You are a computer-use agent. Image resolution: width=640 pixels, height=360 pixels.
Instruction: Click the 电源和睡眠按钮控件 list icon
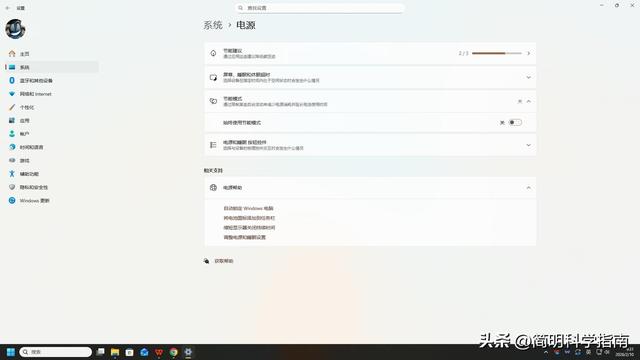213,145
